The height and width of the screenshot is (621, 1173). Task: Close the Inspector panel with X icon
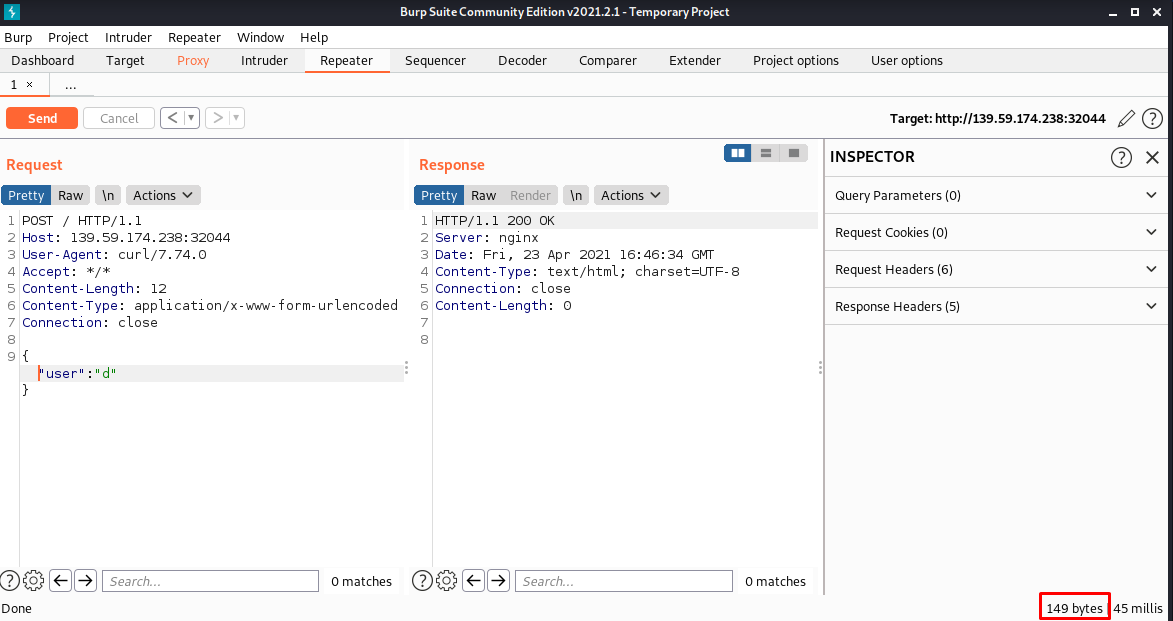click(1152, 157)
